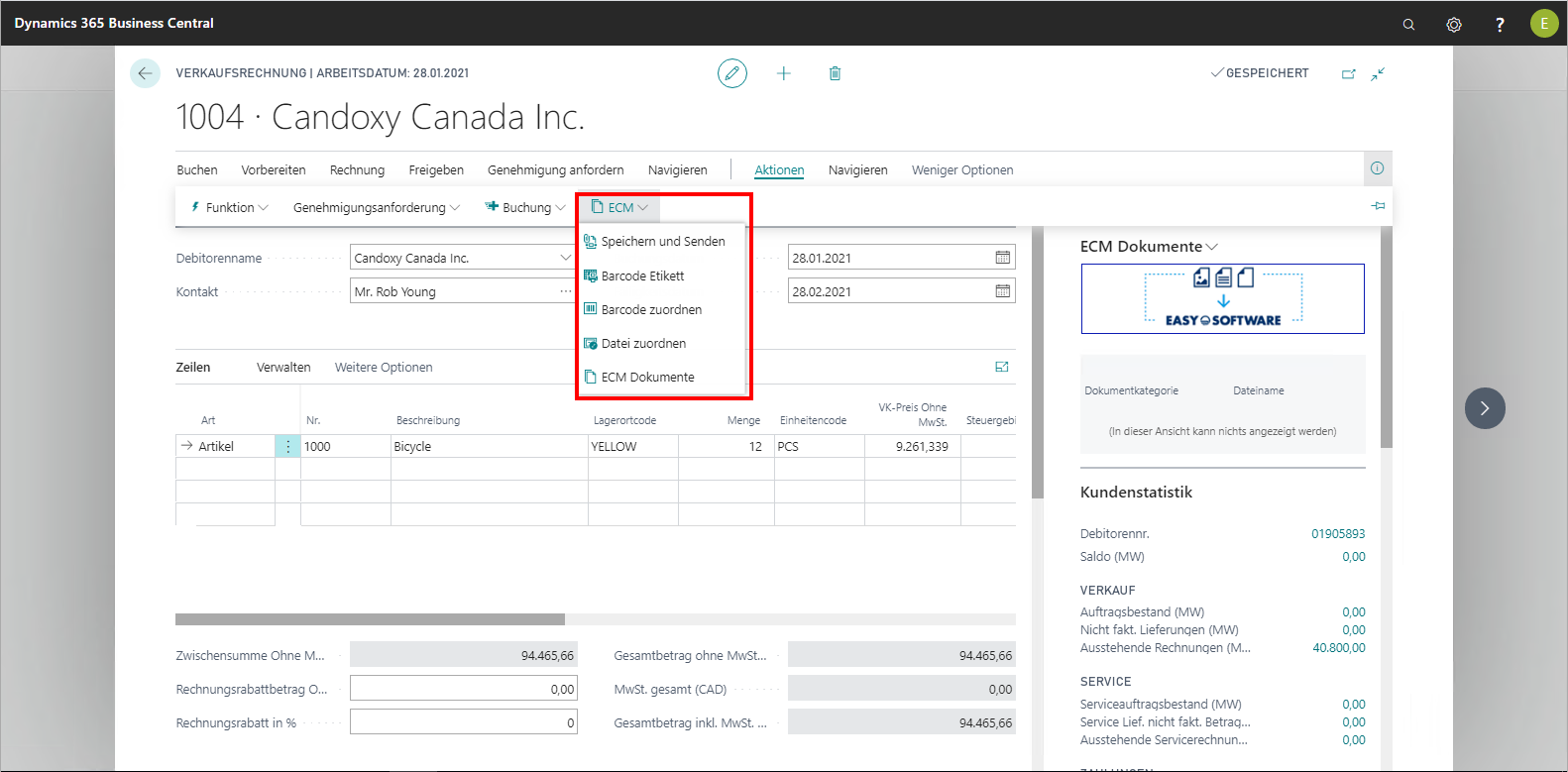Viewport: 1568px width, 772px height.
Task: Click the Lagerortcode column header
Action: [x=624, y=420]
